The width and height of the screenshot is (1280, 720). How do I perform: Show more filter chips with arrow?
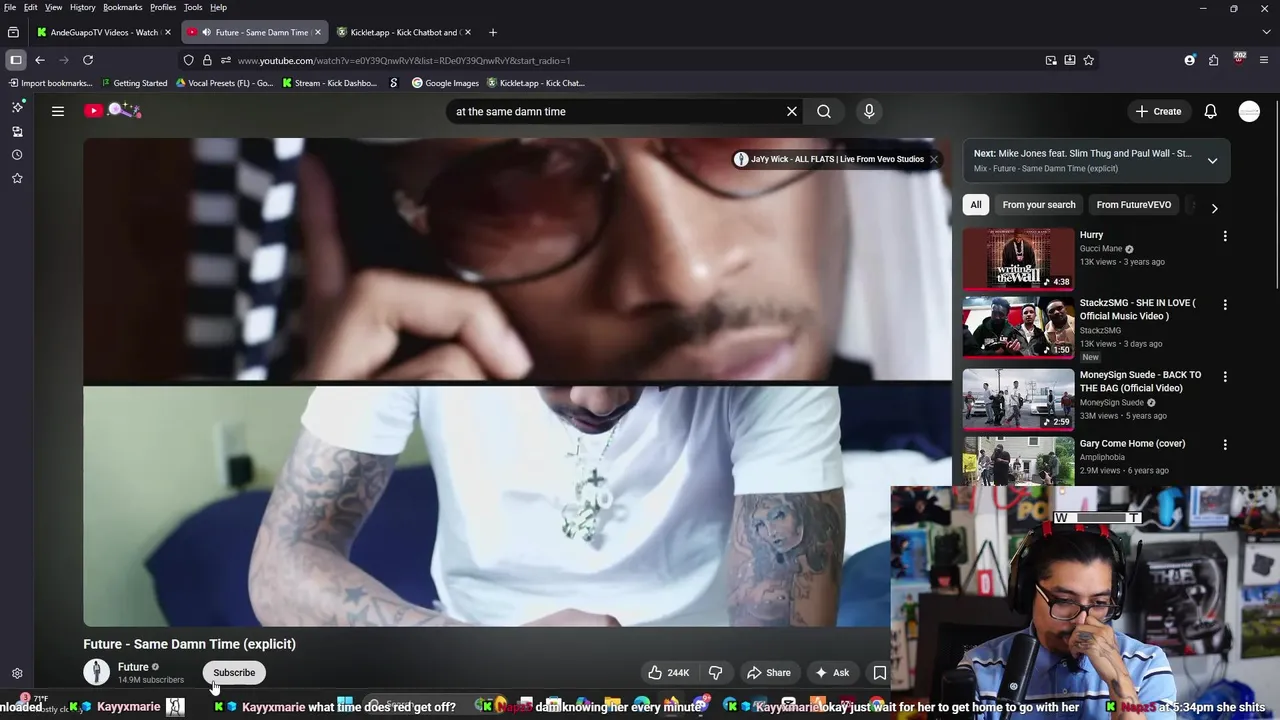point(1214,208)
